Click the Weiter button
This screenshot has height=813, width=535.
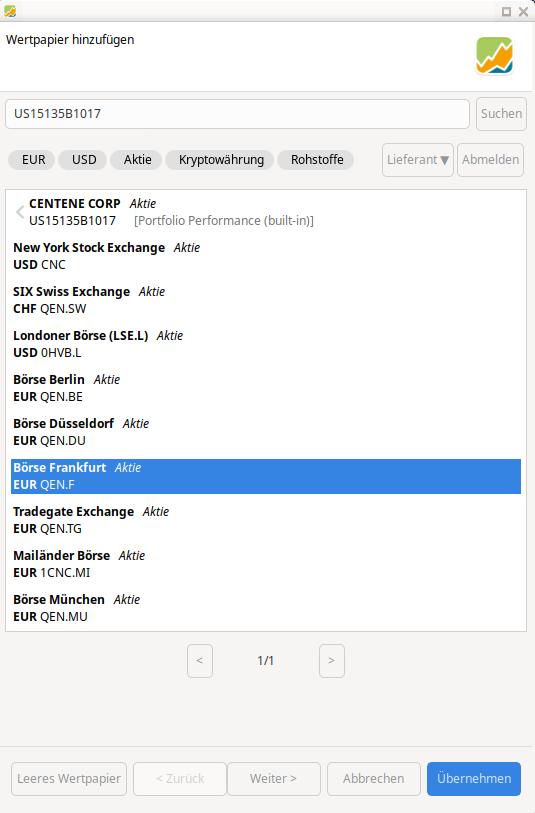(x=274, y=779)
